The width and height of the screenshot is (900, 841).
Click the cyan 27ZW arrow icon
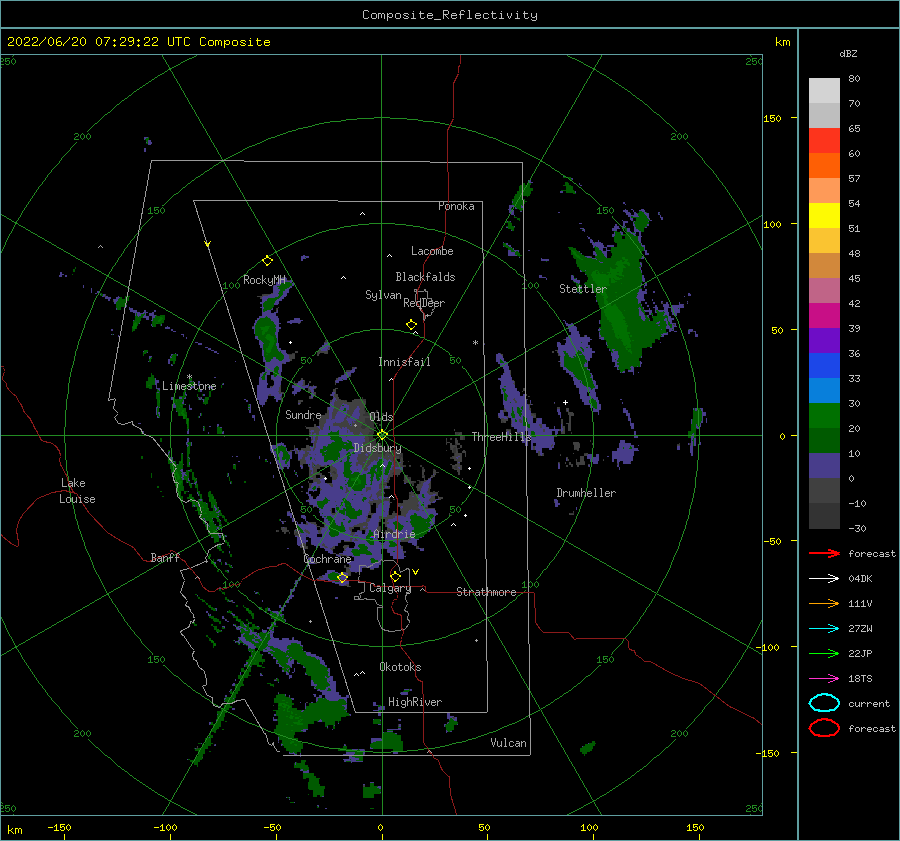(824, 629)
